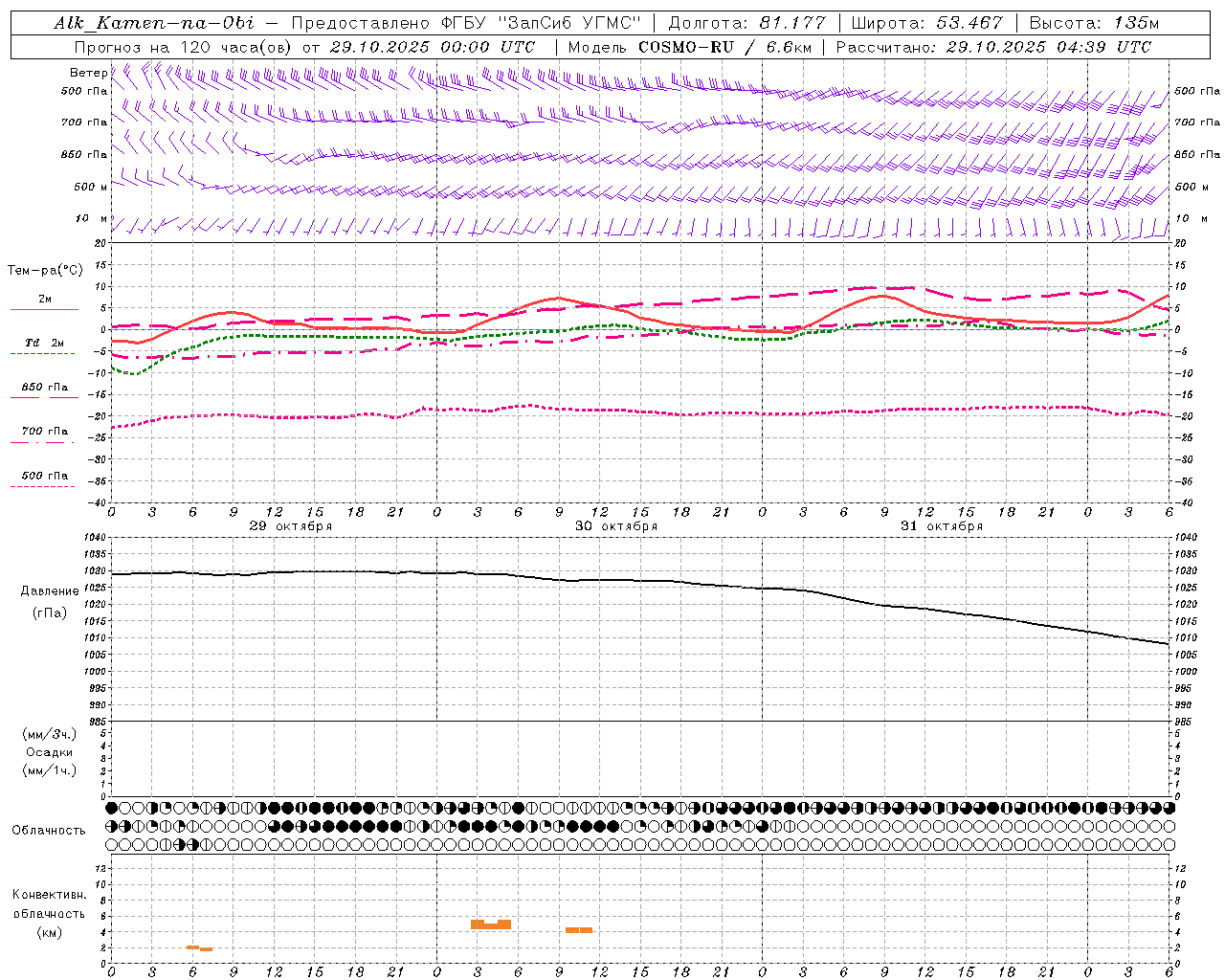
Task: Click the 'Конвективн.' label
Action: click(50, 895)
